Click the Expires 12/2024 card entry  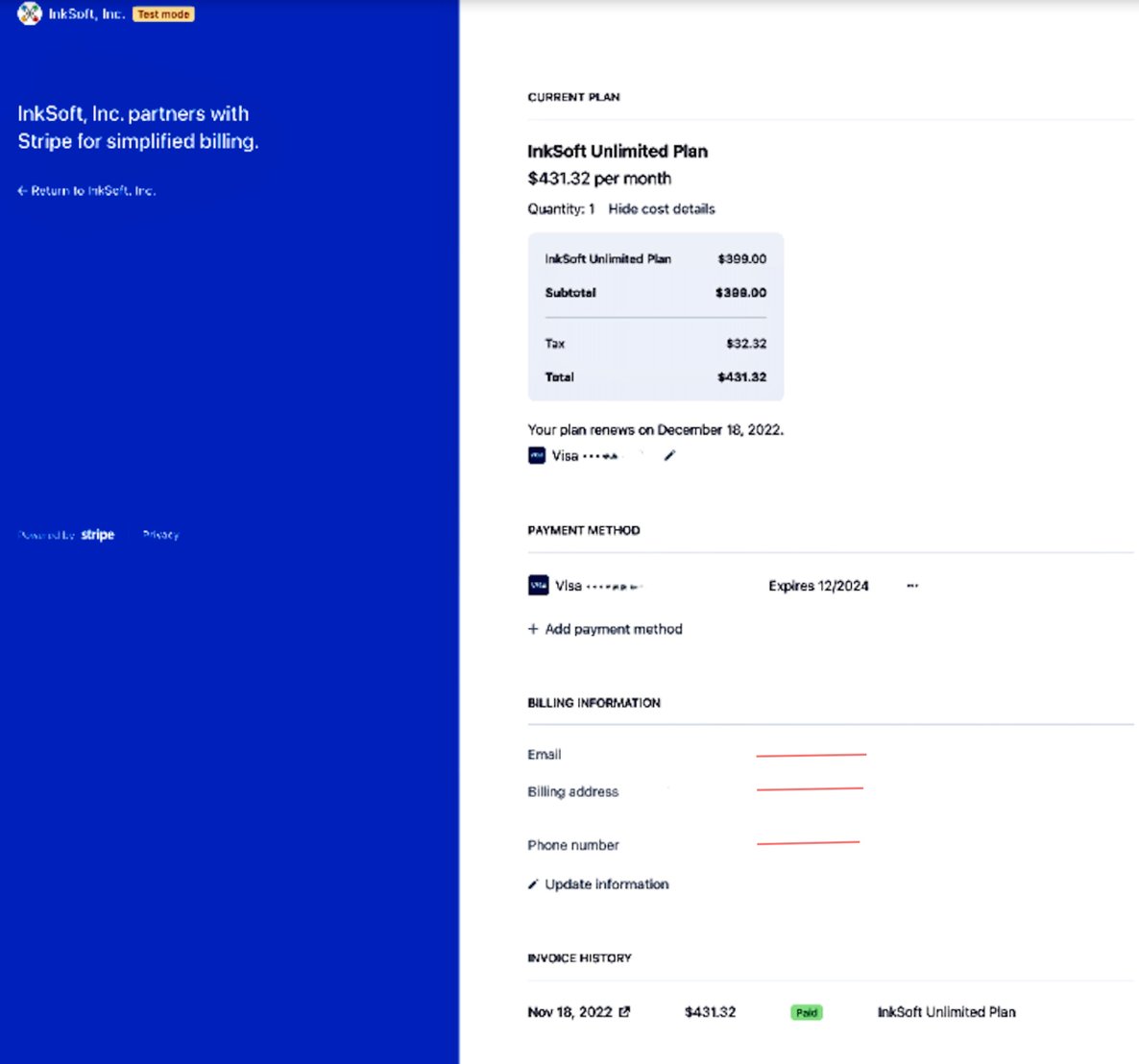[818, 585]
